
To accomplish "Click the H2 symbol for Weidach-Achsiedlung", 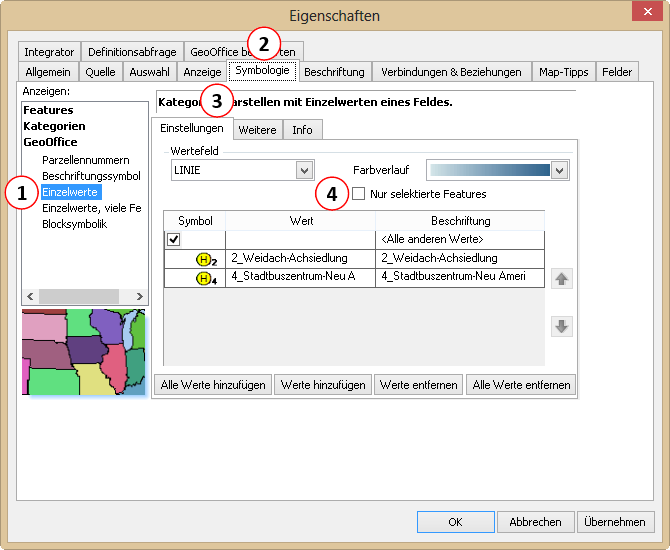I will pyautogui.click(x=206, y=258).
